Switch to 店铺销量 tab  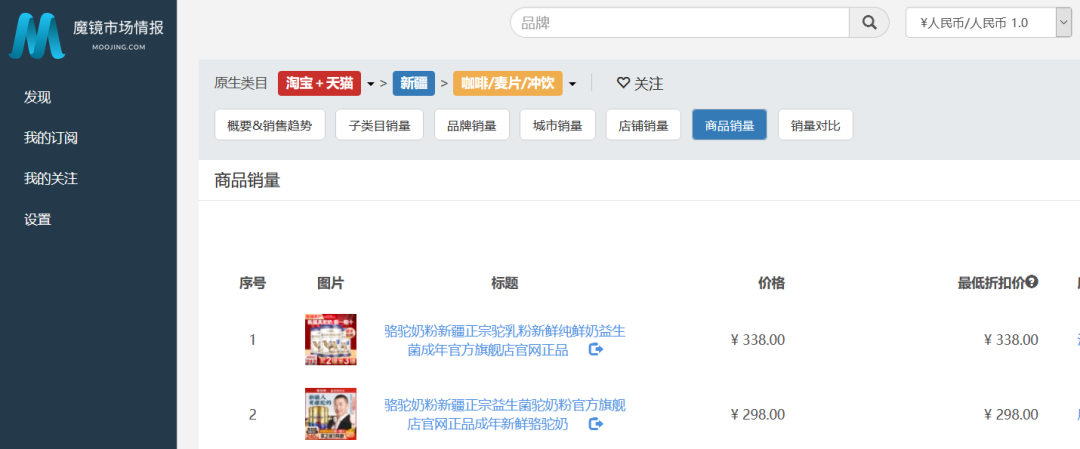point(643,125)
